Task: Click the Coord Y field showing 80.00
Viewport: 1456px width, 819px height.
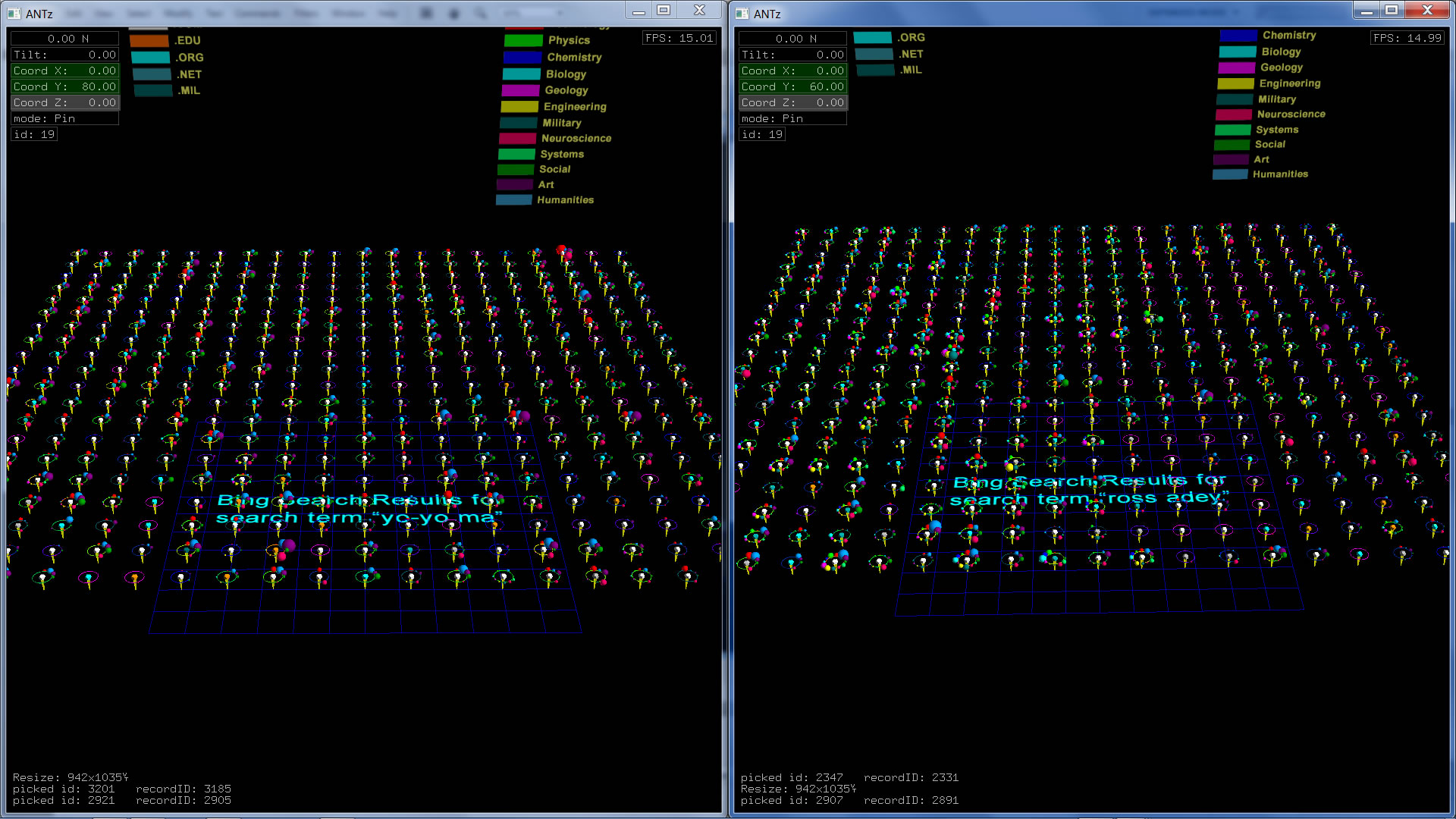Action: tap(64, 86)
